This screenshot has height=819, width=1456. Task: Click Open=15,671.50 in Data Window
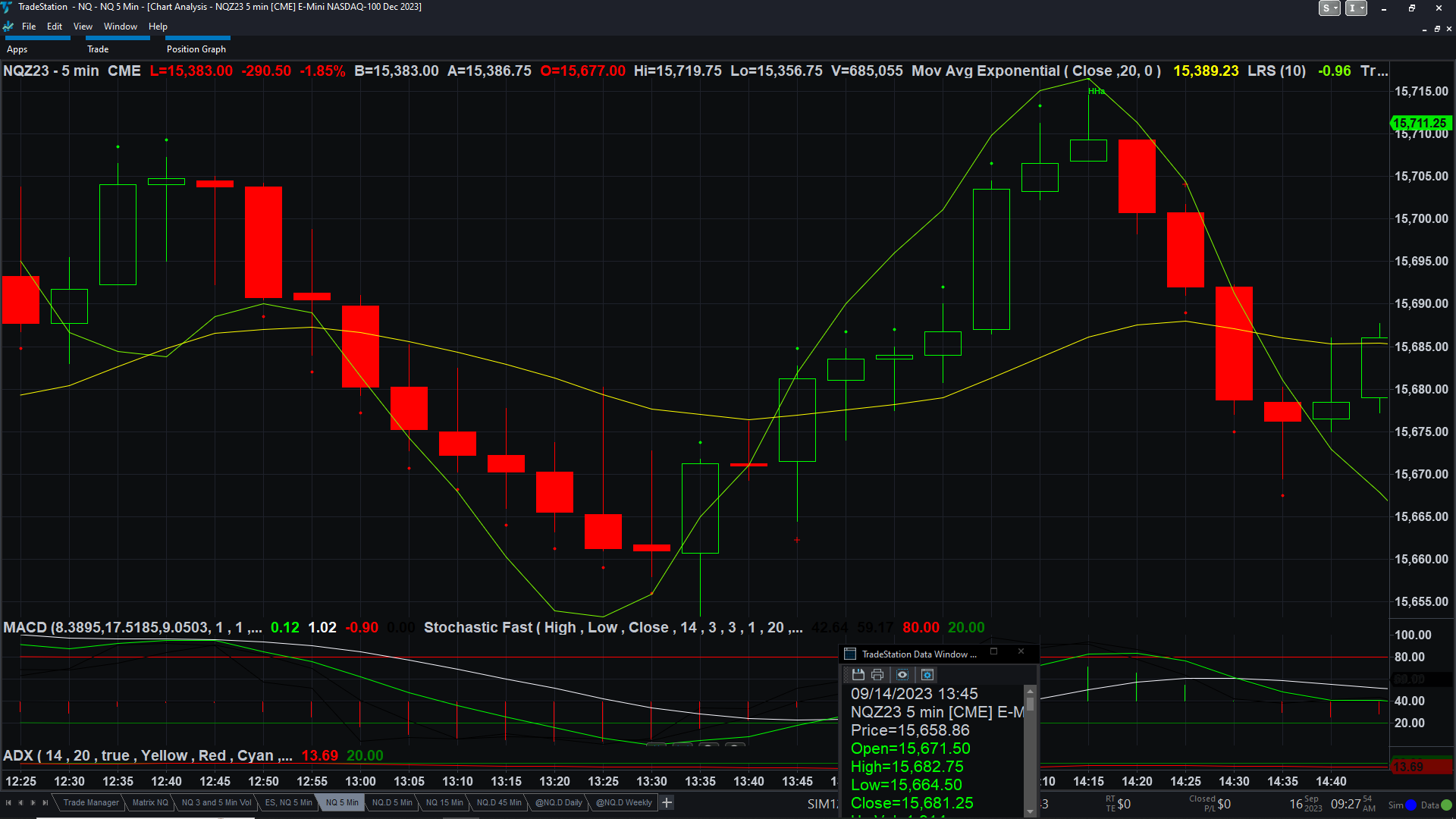910,749
